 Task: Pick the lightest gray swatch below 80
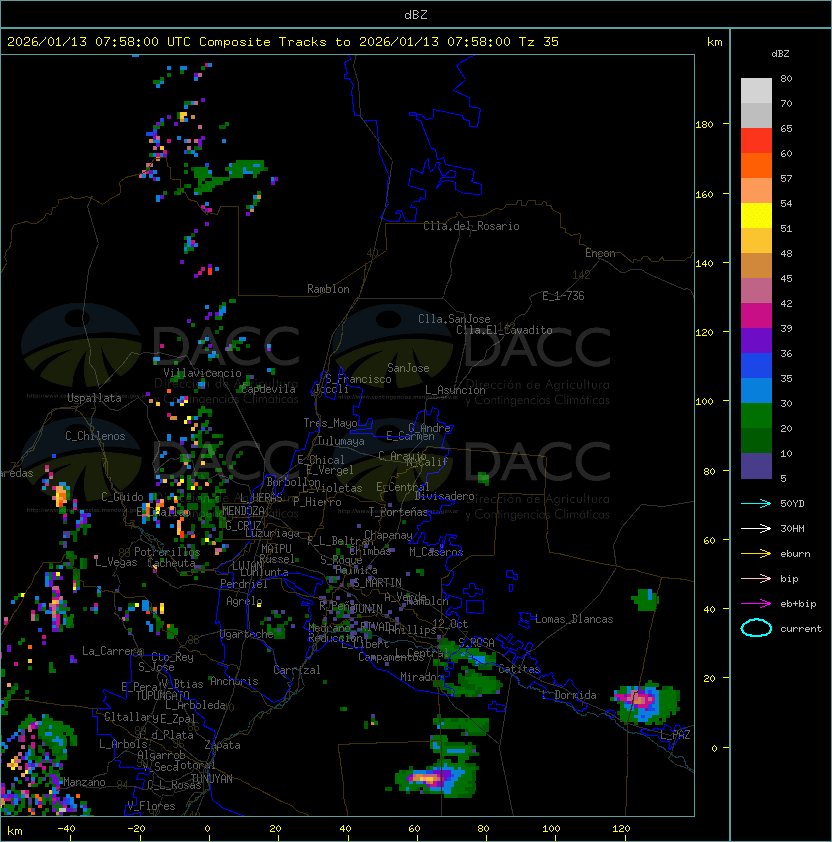pyautogui.click(x=756, y=91)
